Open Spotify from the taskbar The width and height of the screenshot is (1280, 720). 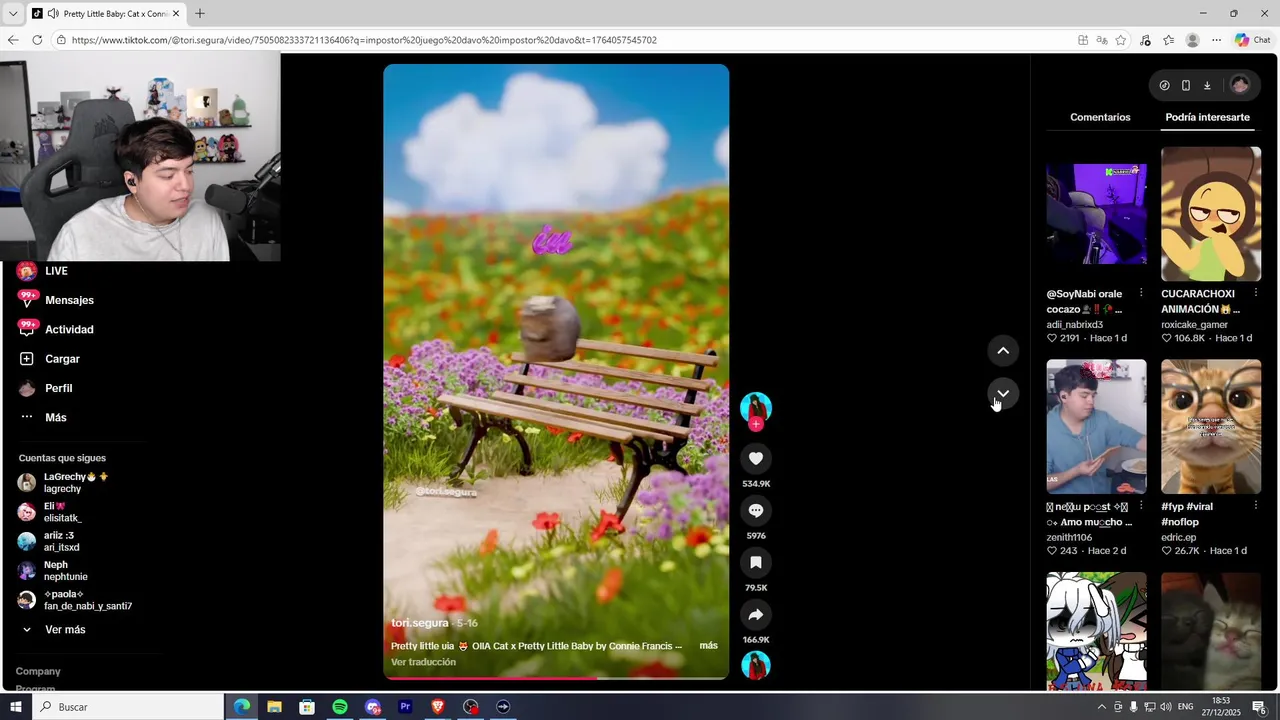340,707
